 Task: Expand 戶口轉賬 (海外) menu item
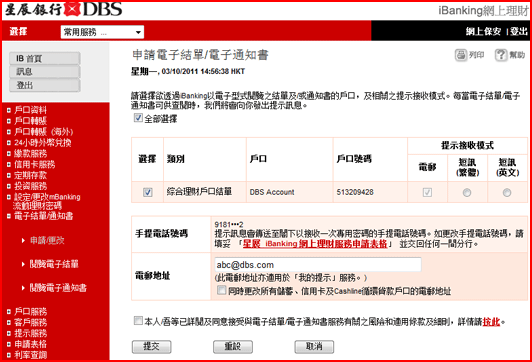coord(43,132)
